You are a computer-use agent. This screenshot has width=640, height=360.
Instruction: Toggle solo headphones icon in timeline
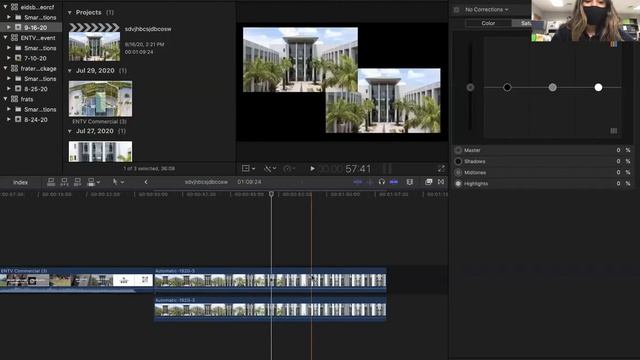382,182
